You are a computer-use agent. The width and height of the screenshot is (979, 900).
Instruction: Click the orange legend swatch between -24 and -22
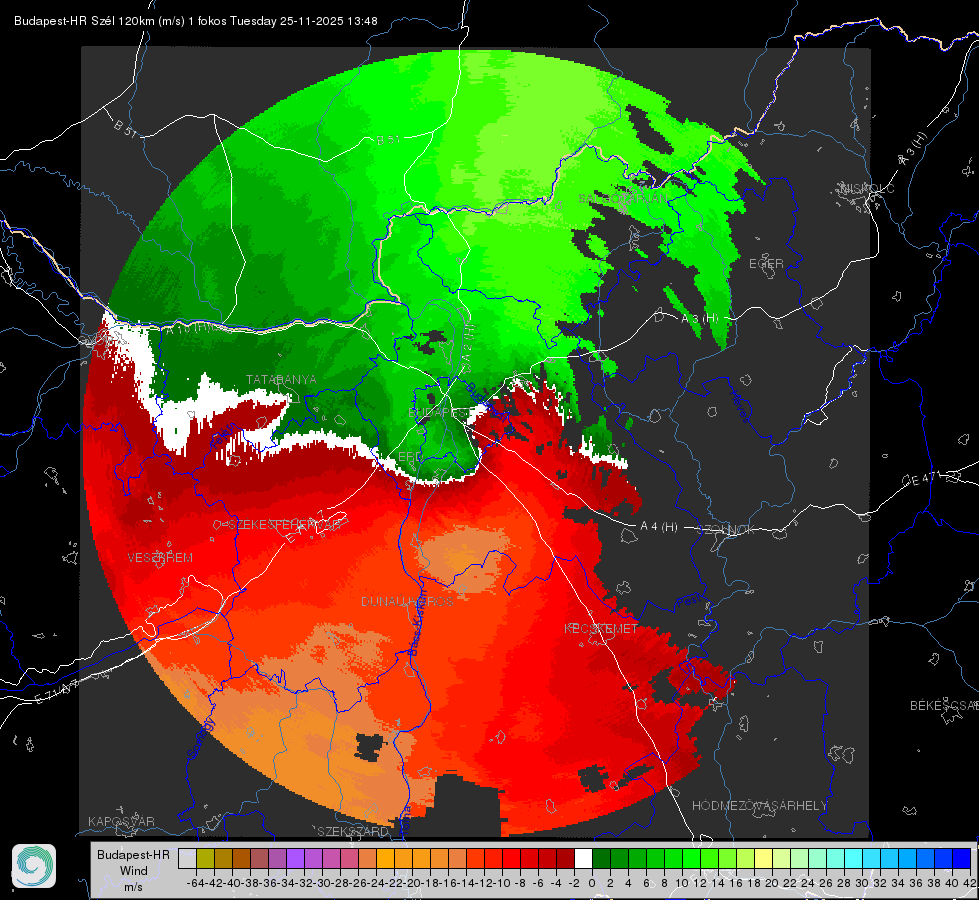(x=385, y=858)
